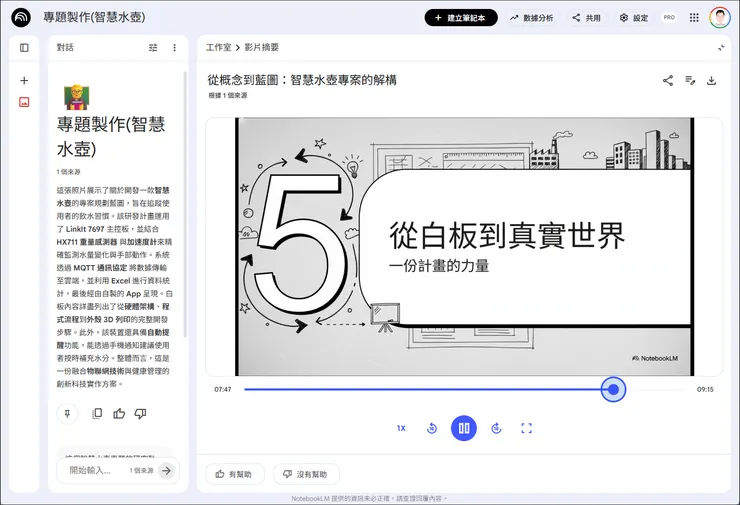Viewport: 740px width, 505px height.
Task: Click the 影片摘要 breadcrumb
Action: (x=261, y=47)
